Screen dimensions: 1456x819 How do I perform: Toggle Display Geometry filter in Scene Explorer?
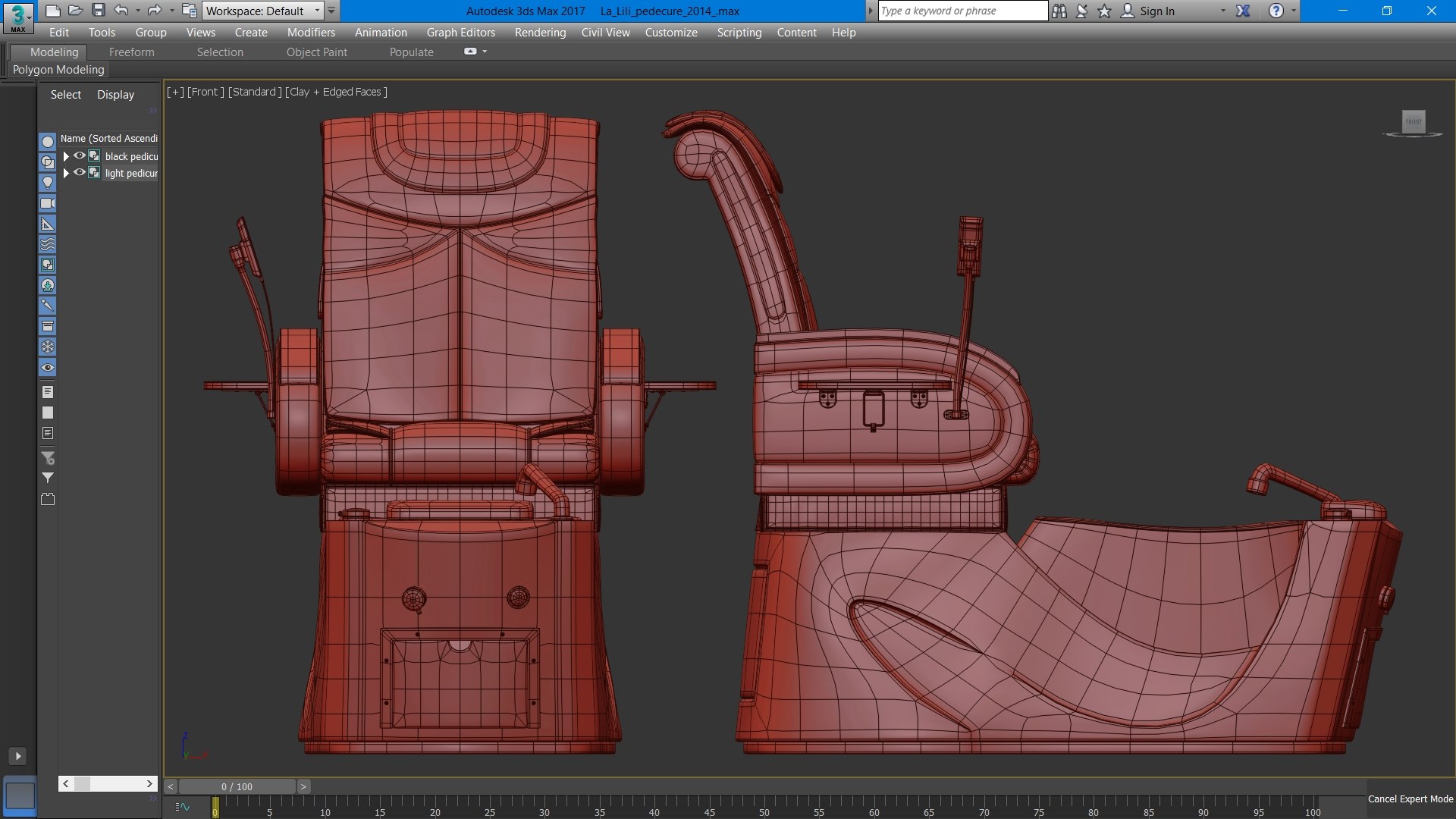click(47, 142)
